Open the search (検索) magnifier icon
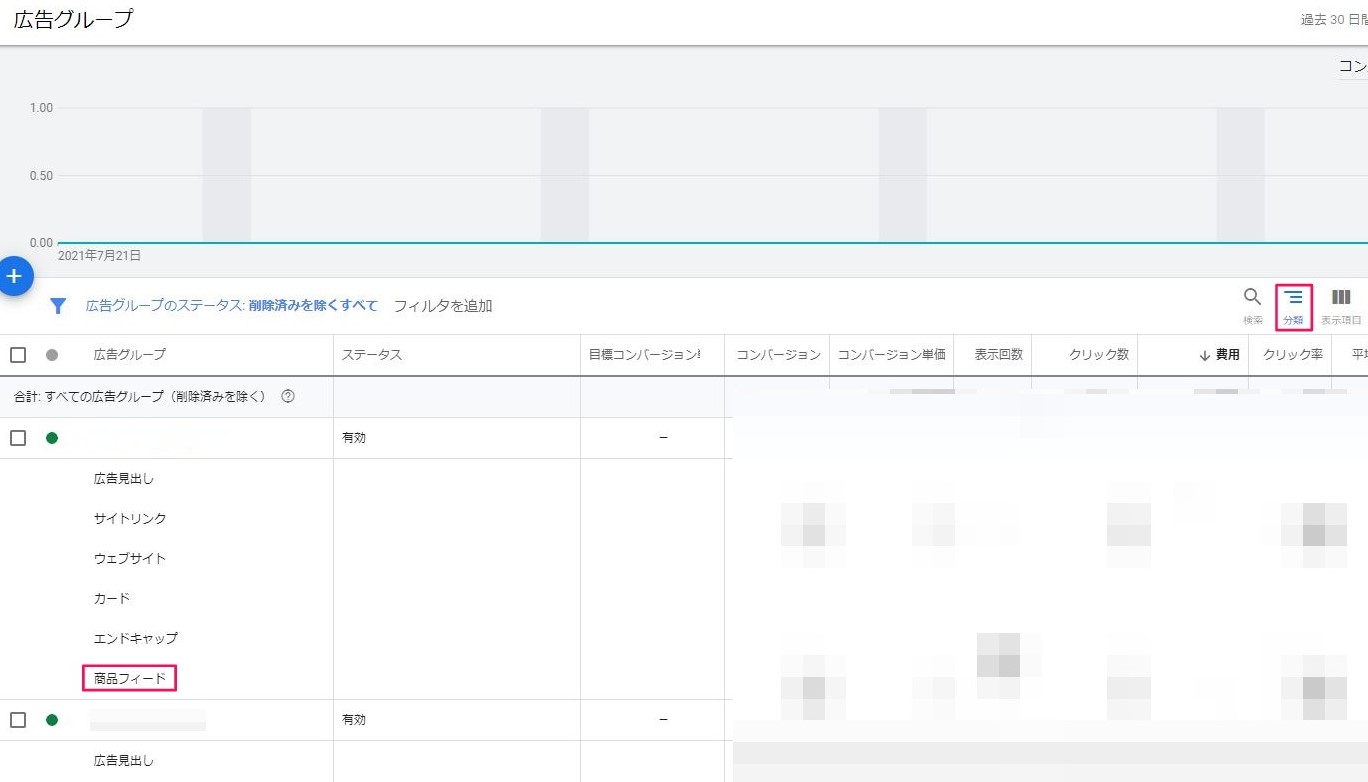 click(x=1252, y=297)
